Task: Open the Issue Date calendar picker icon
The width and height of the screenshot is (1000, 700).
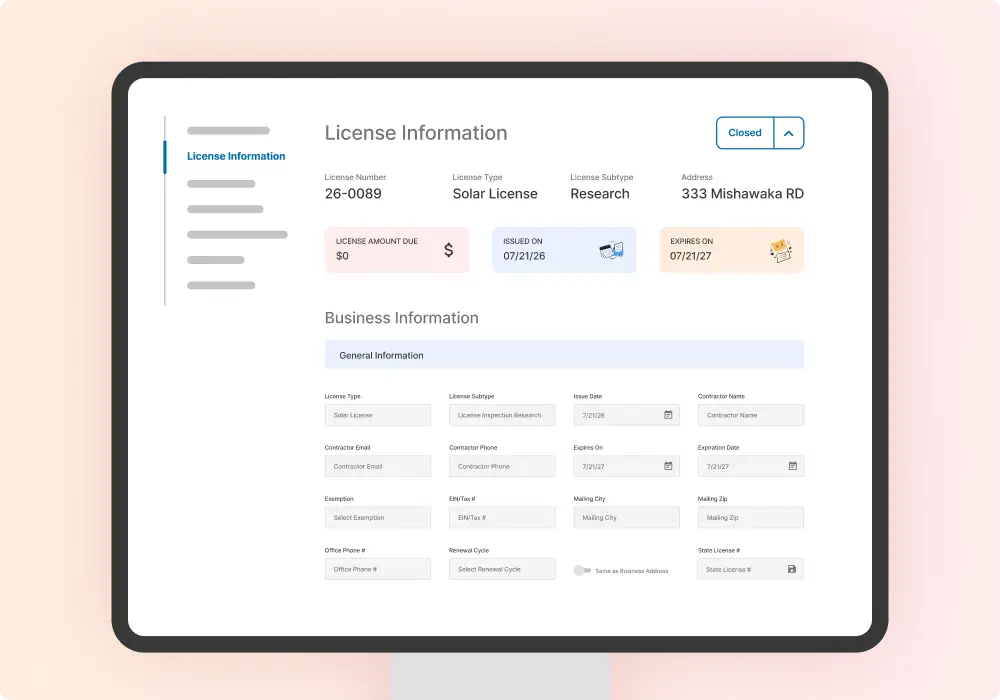Action: [668, 415]
